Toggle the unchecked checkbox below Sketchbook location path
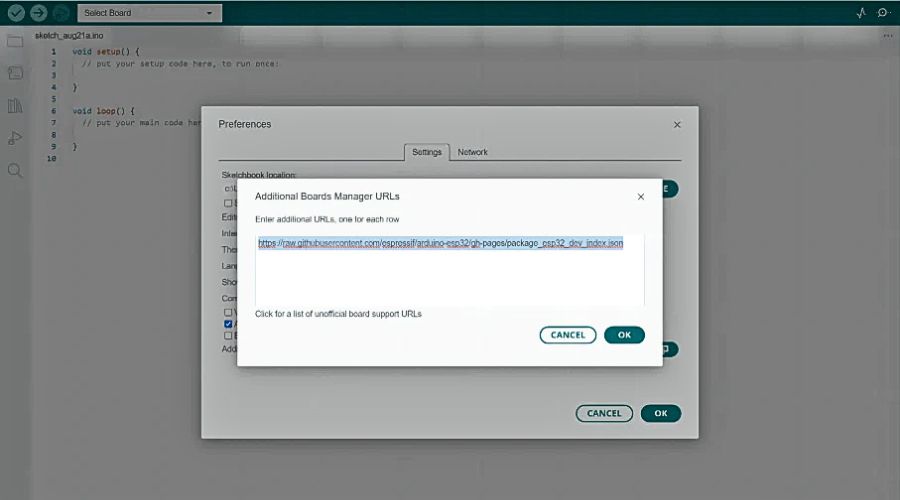 click(228, 203)
